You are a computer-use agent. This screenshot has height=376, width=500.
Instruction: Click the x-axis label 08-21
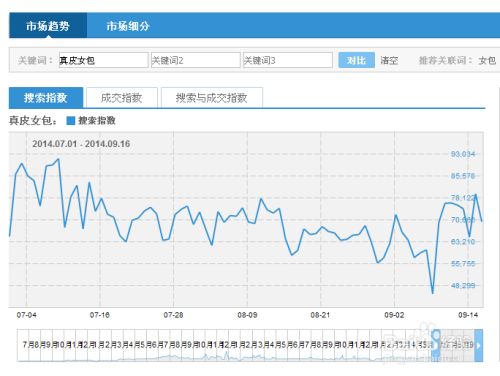pyautogui.click(x=320, y=315)
